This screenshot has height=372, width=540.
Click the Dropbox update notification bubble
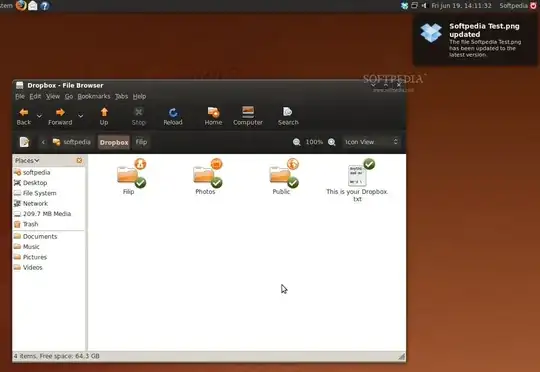475,40
